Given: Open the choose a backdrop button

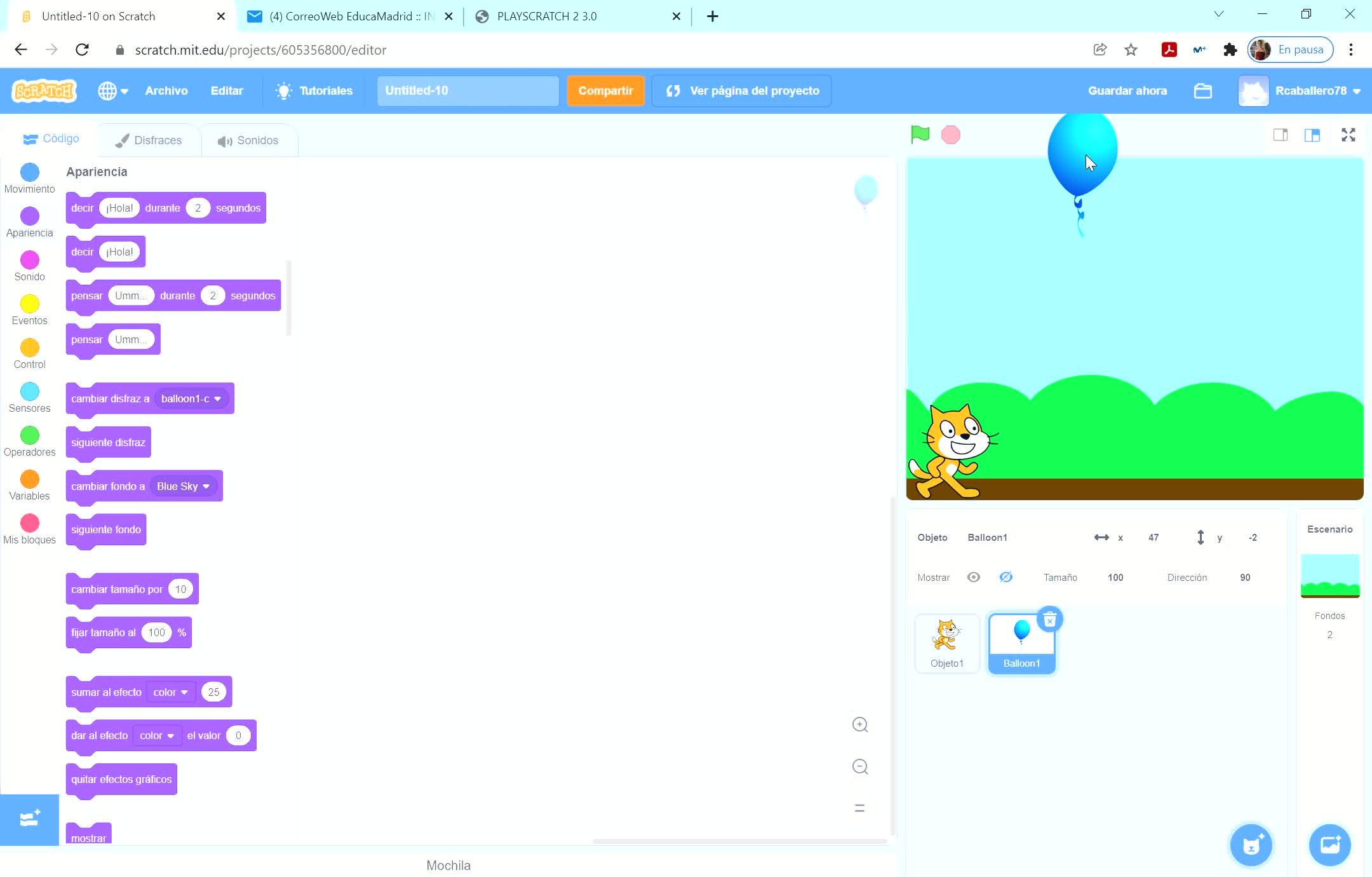Looking at the screenshot, I should (x=1329, y=845).
